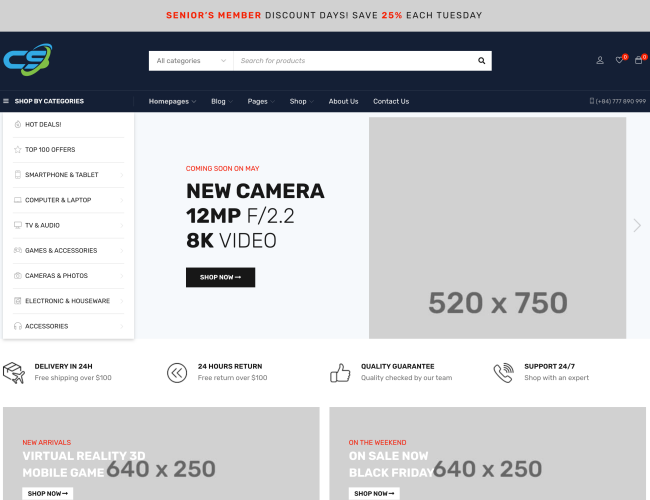Open the Contact Us menu item
The image size is (650, 500).
[390, 101]
